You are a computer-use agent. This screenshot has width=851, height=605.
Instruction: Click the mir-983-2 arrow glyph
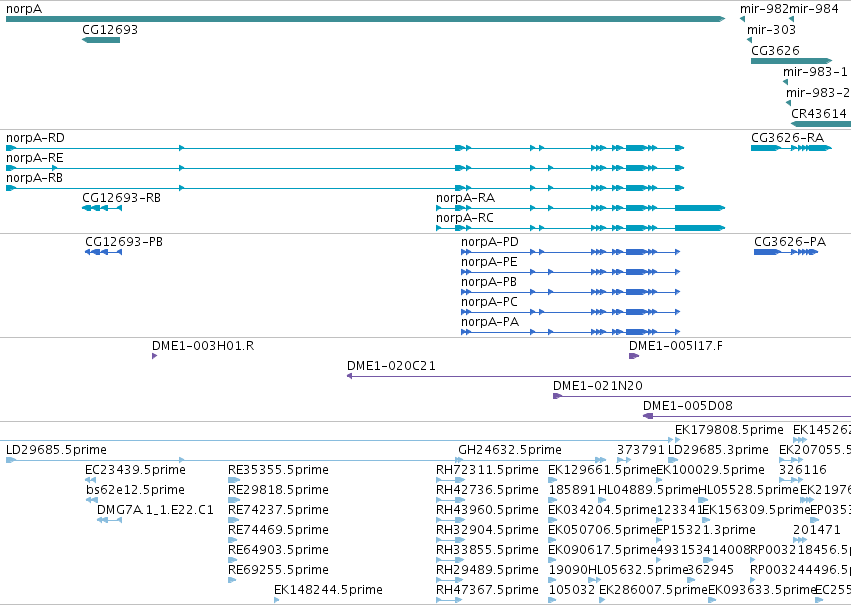point(789,103)
